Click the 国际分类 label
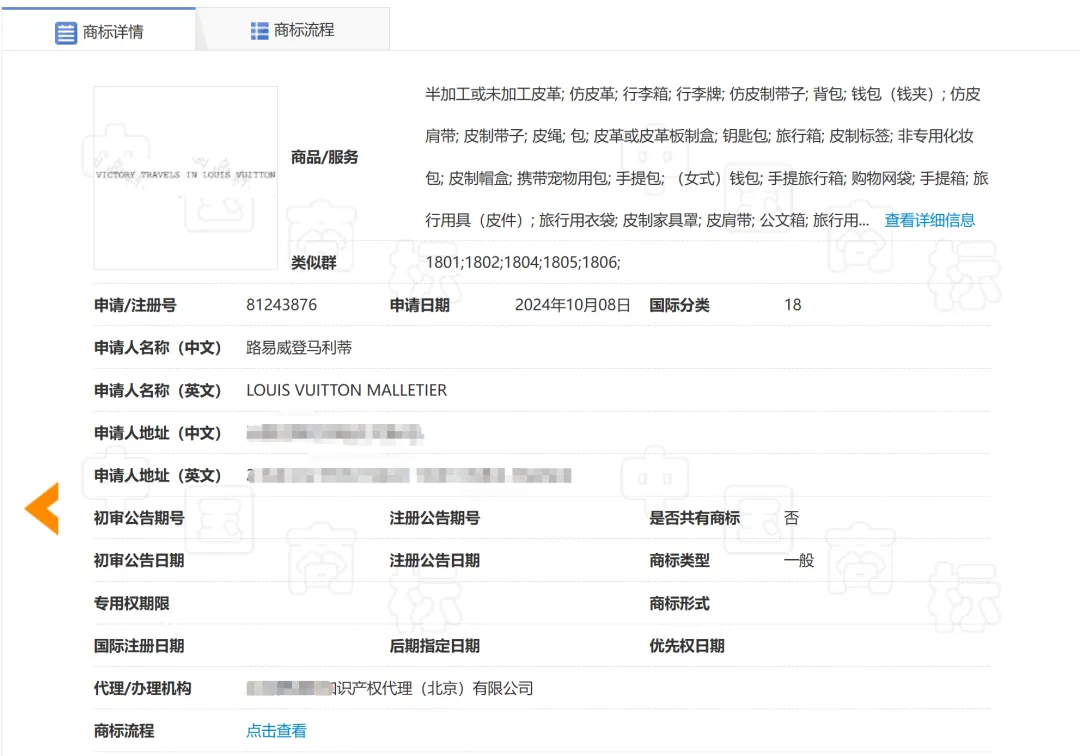The height and width of the screenshot is (756, 1080). pos(679,305)
